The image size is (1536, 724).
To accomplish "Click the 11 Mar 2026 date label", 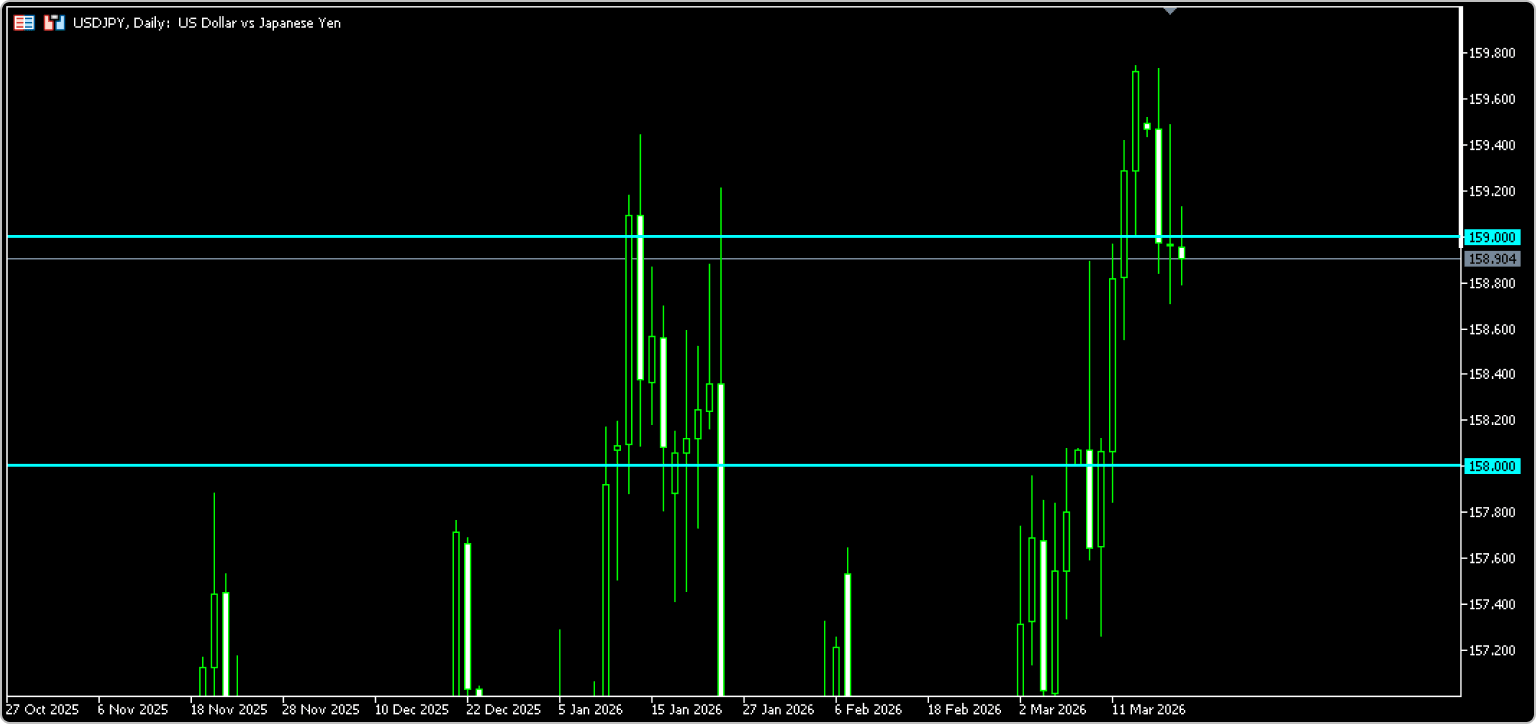I will pos(1148,709).
